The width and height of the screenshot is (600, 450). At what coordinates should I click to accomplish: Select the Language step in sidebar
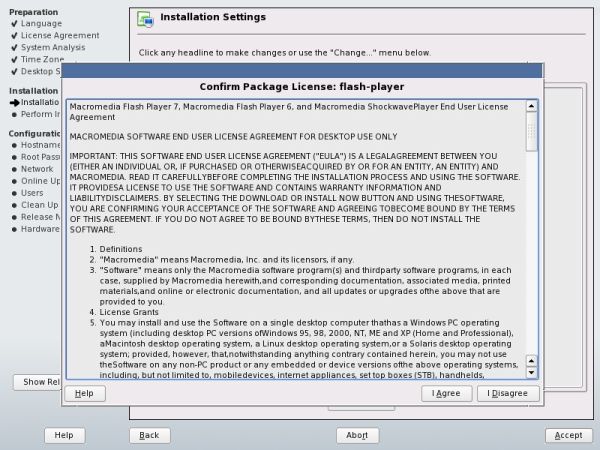pyautogui.click(x=41, y=23)
